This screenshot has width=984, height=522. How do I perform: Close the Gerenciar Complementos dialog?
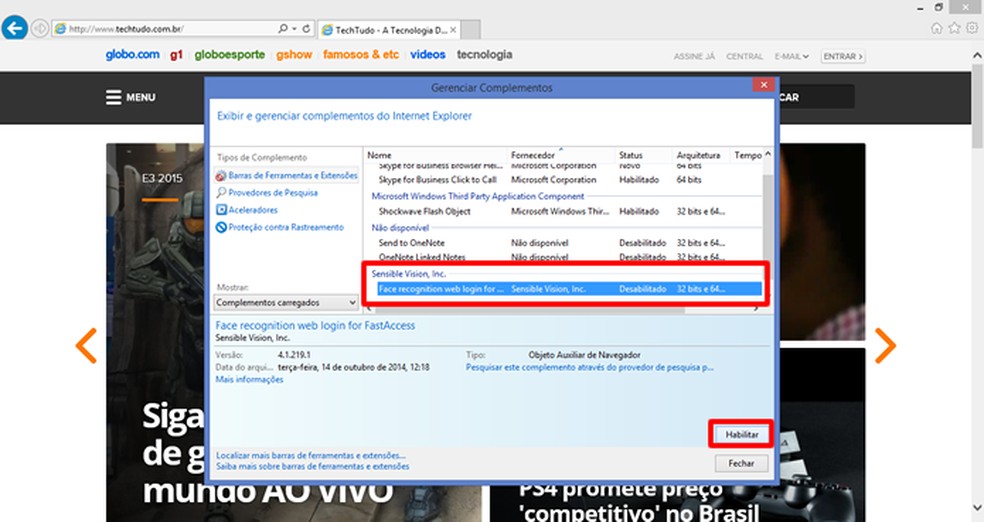(x=764, y=85)
